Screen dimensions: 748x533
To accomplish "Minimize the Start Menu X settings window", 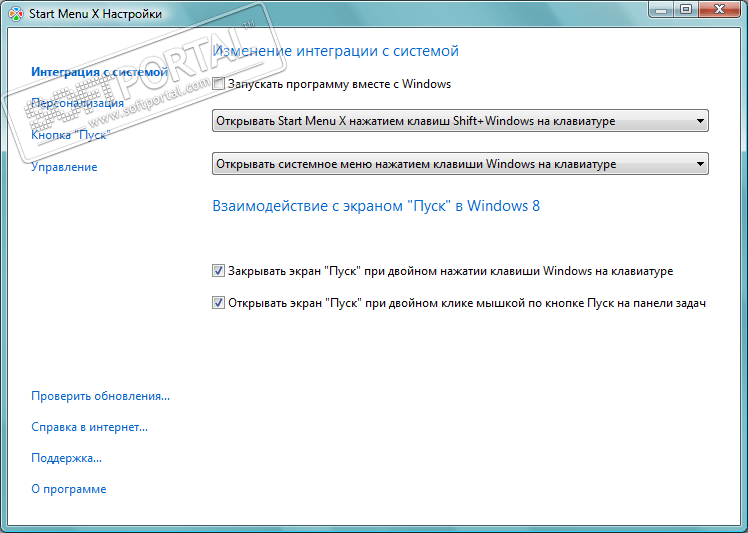I will [661, 9].
